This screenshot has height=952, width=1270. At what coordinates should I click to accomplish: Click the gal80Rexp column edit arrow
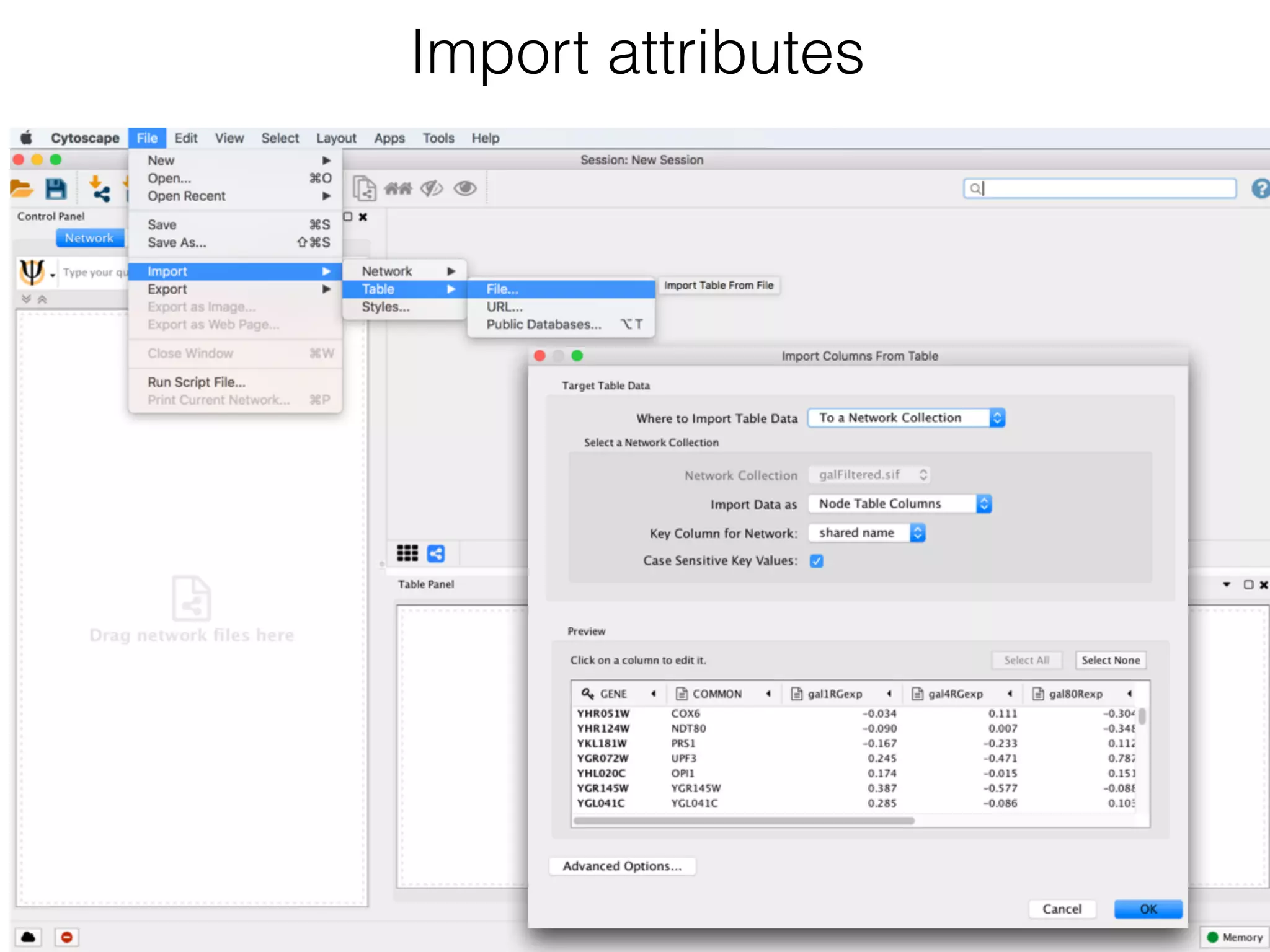click(x=1129, y=694)
